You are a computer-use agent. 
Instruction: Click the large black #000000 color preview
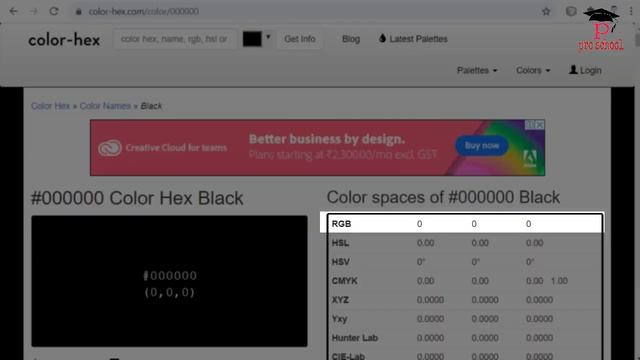[x=169, y=281]
